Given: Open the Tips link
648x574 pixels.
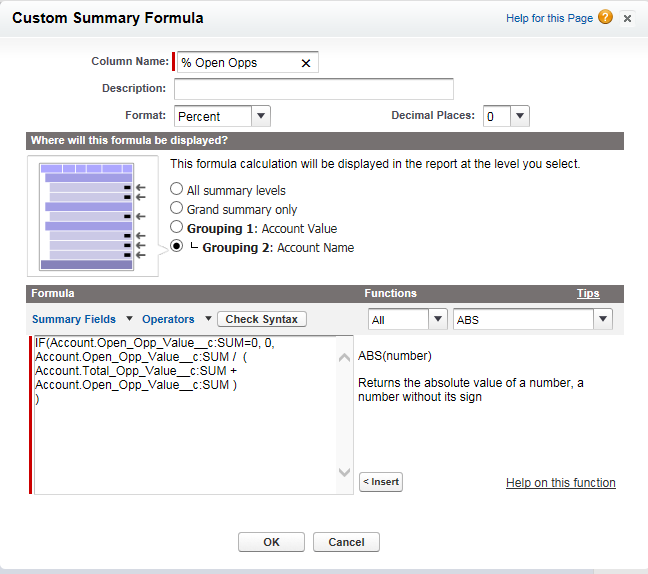Looking at the screenshot, I should pyautogui.click(x=588, y=293).
